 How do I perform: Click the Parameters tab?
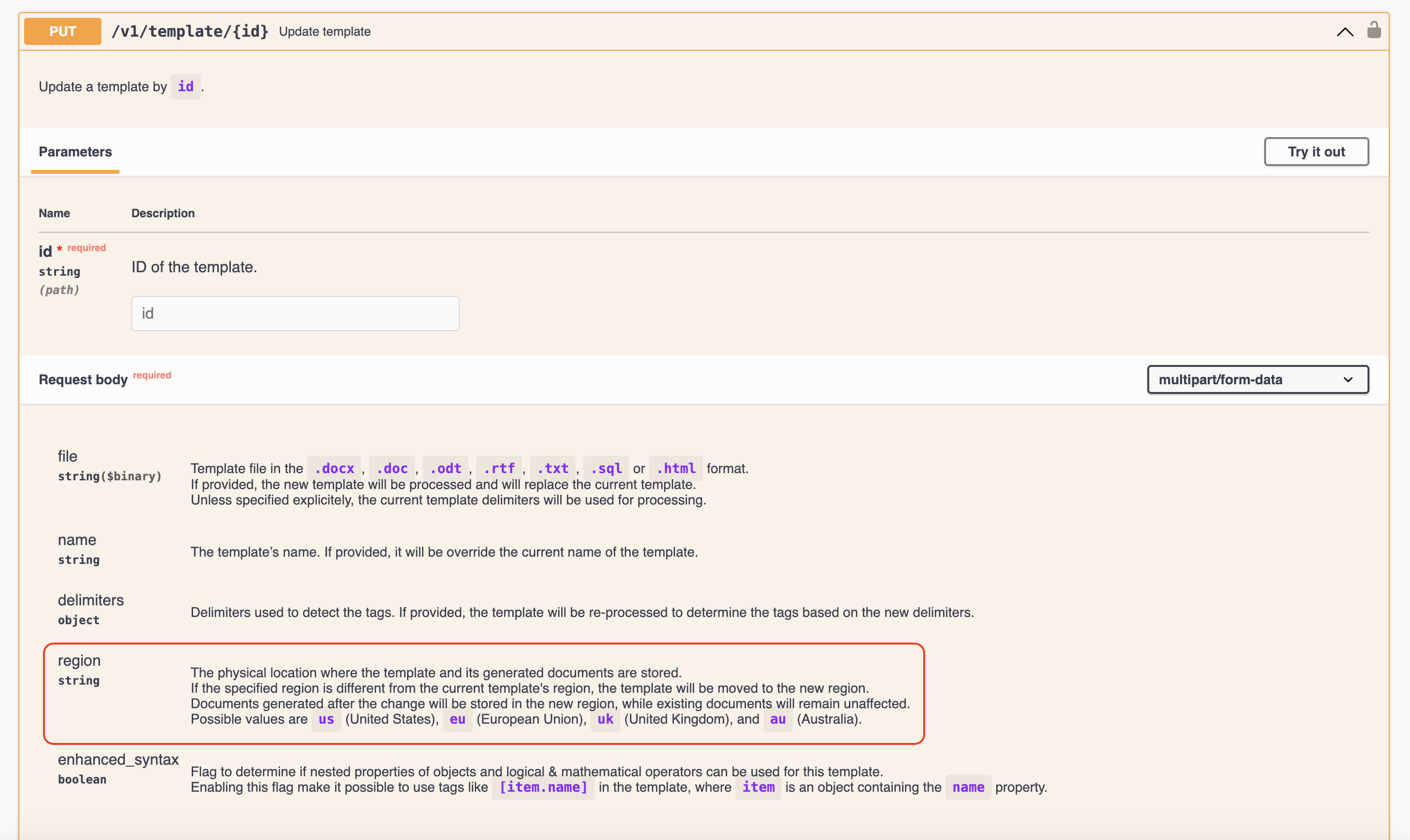pyautogui.click(x=75, y=151)
